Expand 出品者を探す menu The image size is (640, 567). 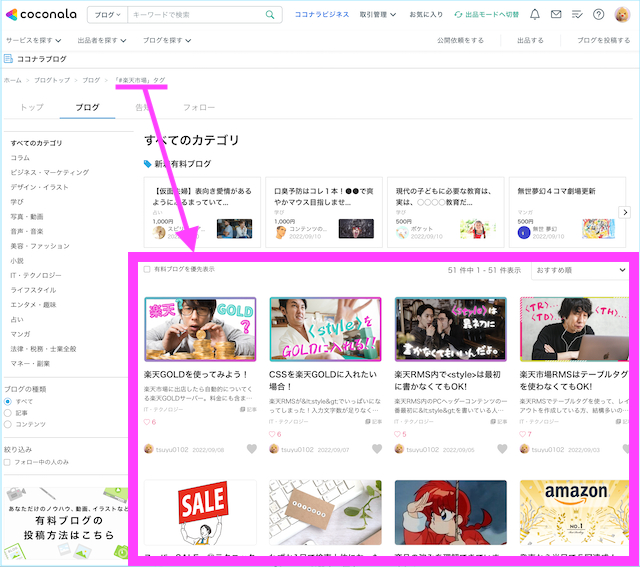[x=102, y=40]
